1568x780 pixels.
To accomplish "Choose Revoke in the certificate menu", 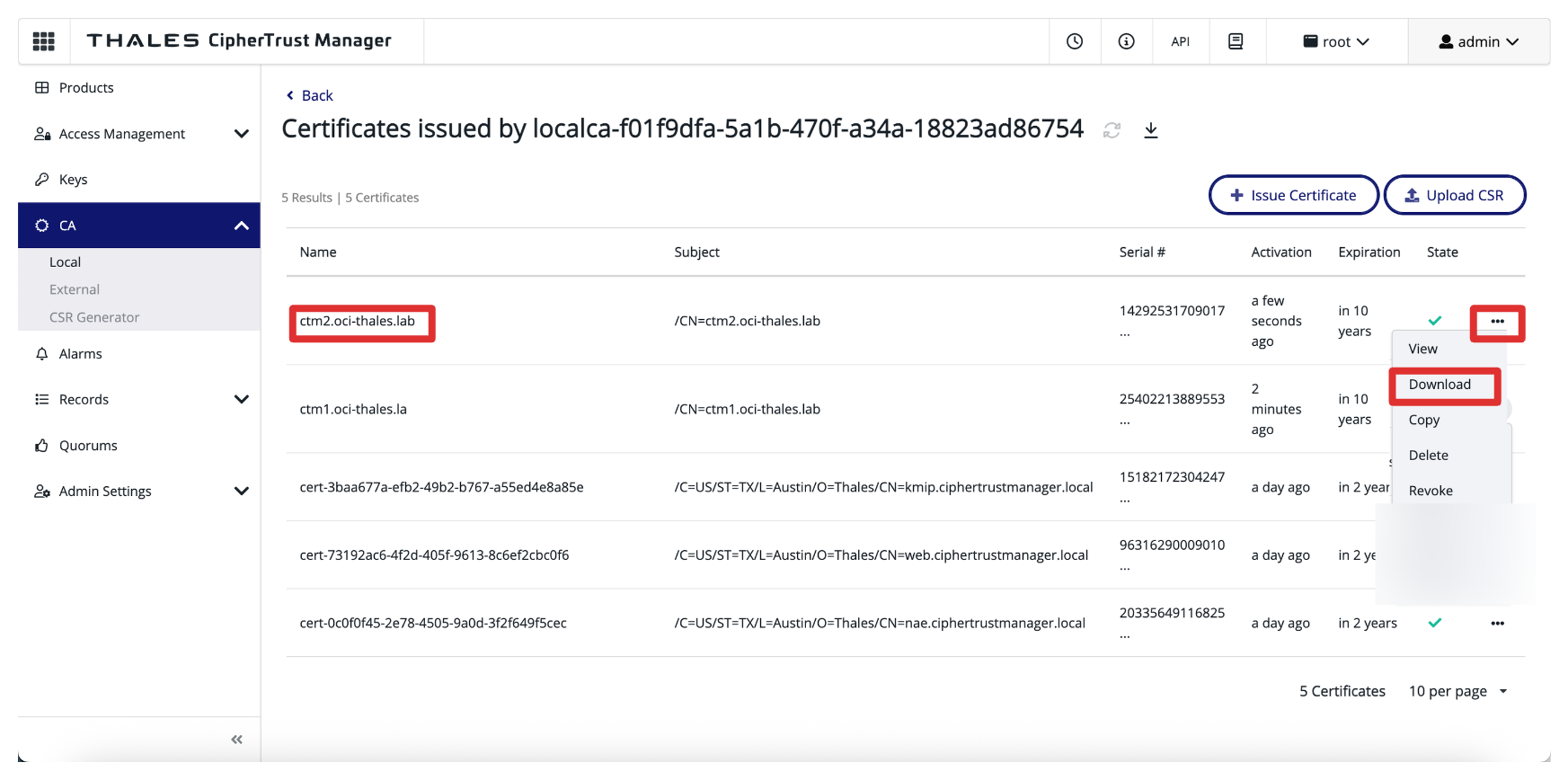I will pyautogui.click(x=1431, y=491).
